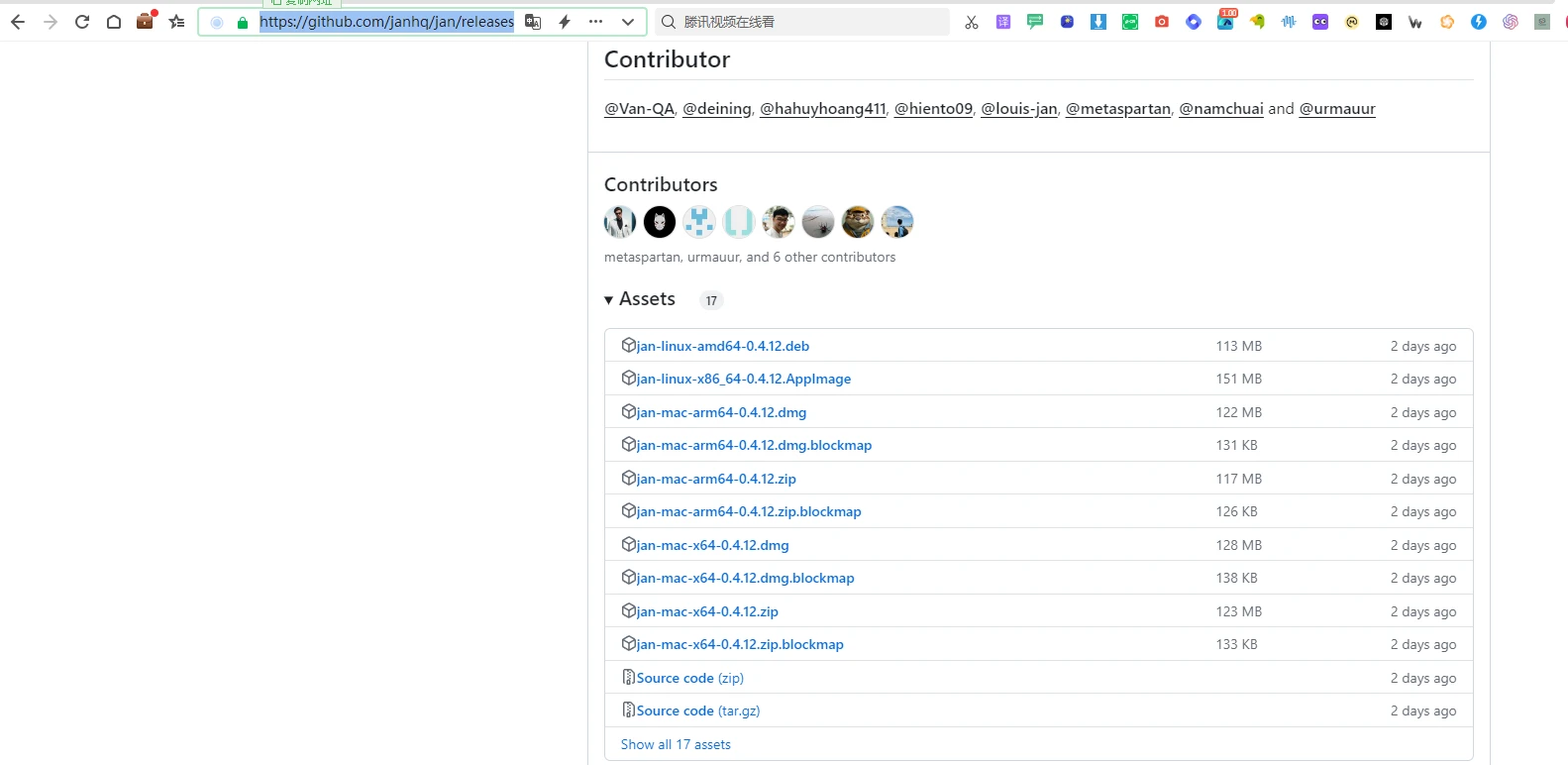Click the browser back arrow
Image resolution: width=1568 pixels, height=765 pixels.
tap(18, 22)
